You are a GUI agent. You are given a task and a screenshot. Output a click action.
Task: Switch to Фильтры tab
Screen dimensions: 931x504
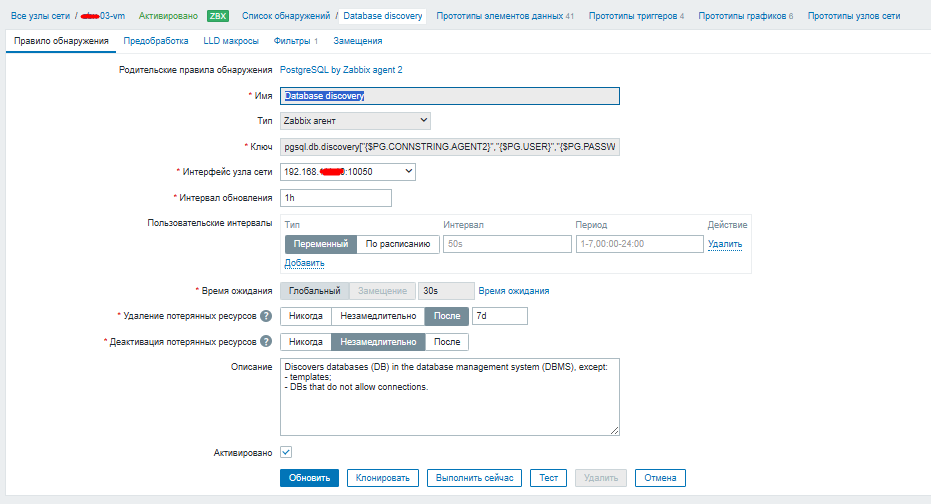coord(295,41)
